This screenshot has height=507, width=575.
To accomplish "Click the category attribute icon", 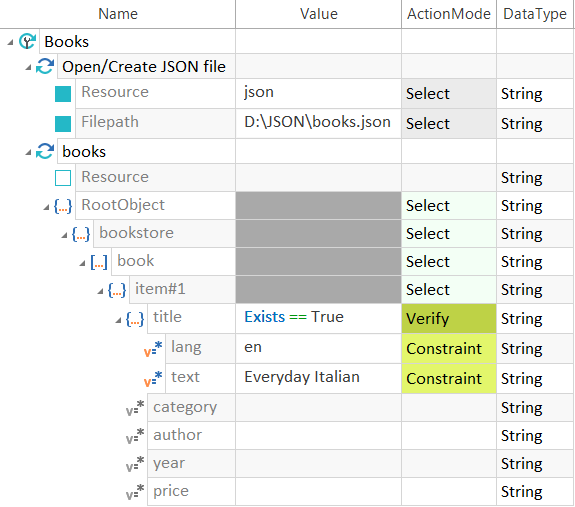I will (x=135, y=408).
